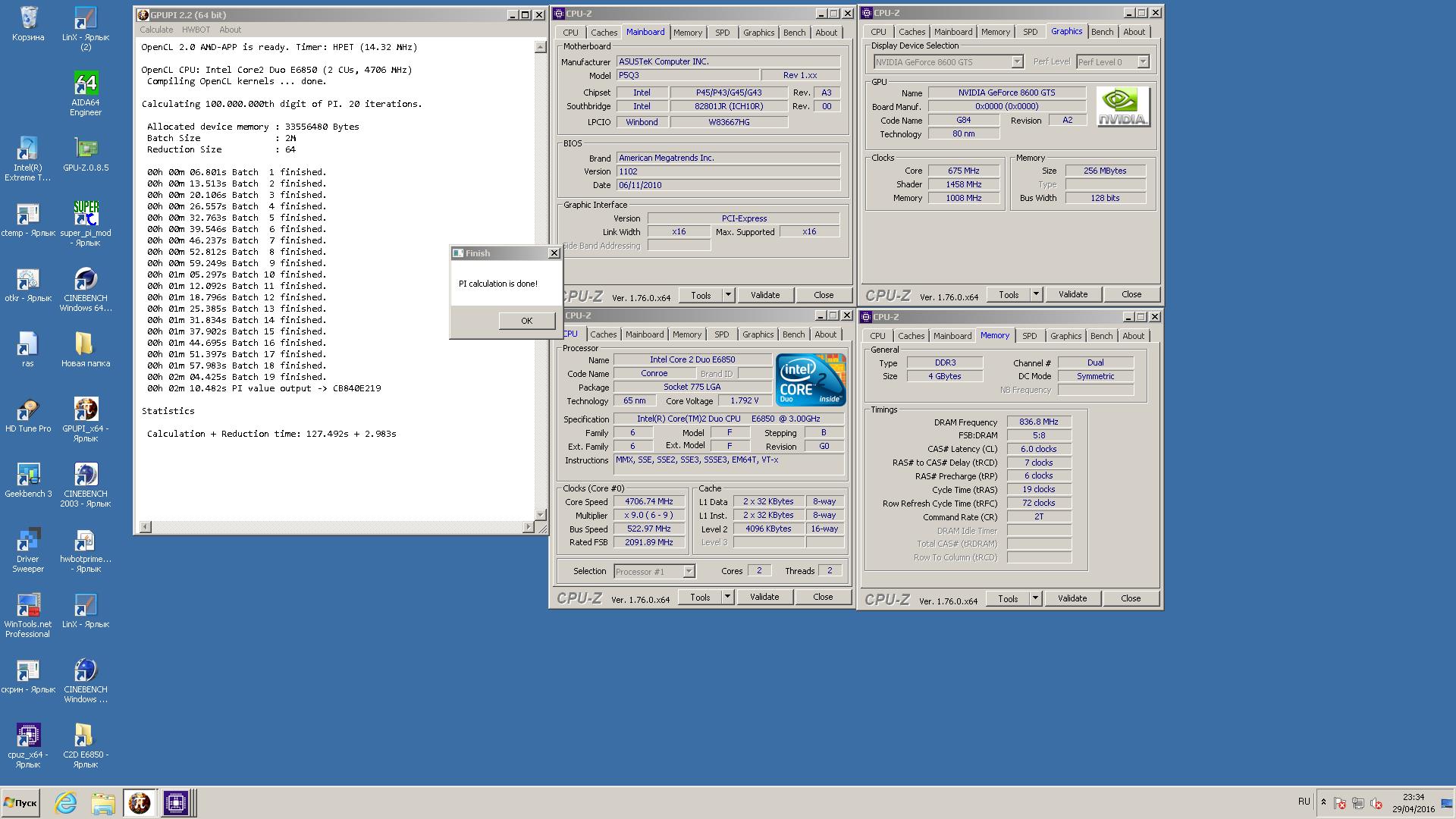The image size is (1456, 819).
Task: Open the WinTools.net Professional icon
Action: pos(28,615)
